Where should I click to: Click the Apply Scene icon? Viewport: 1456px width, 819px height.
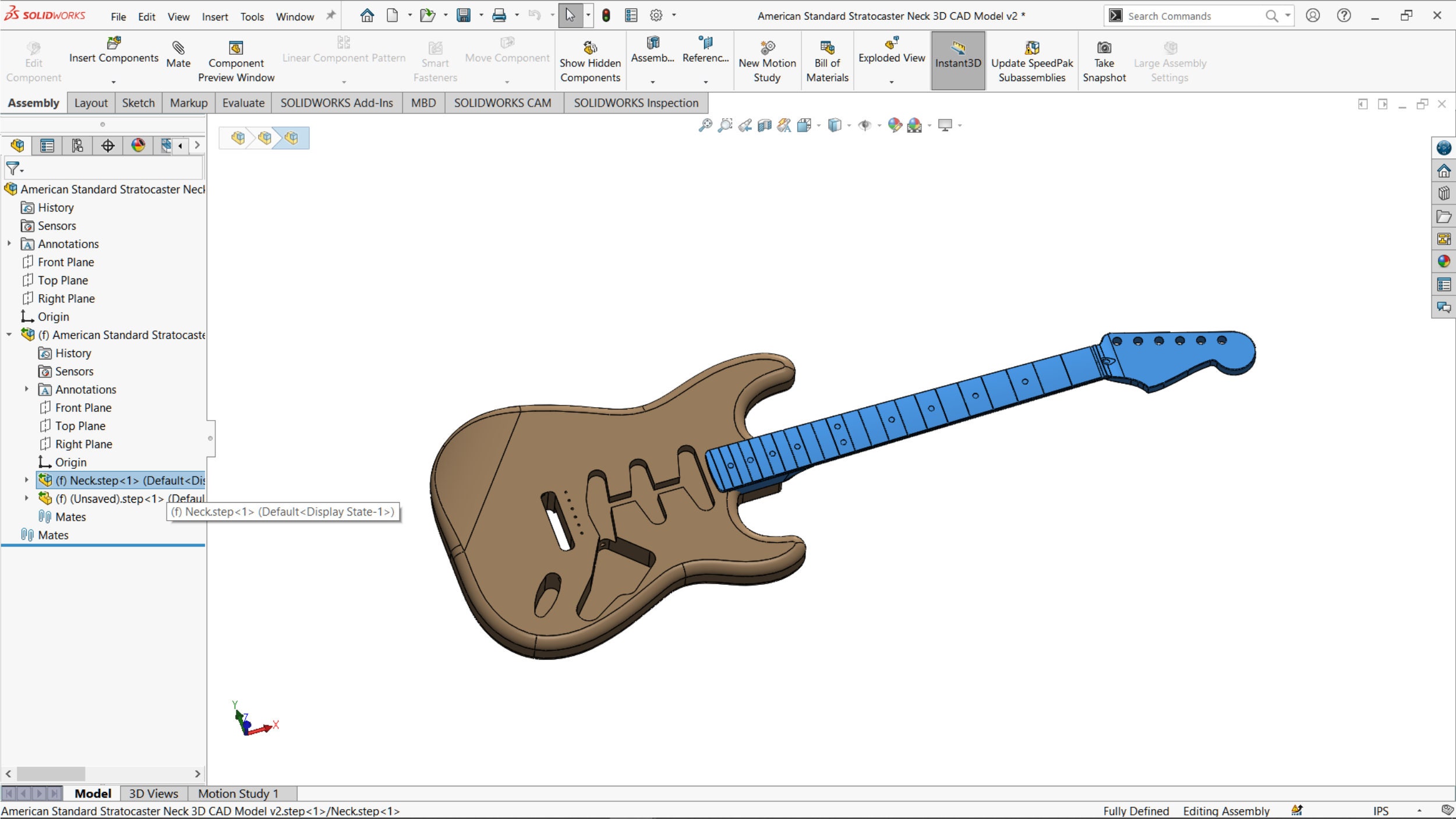(914, 125)
